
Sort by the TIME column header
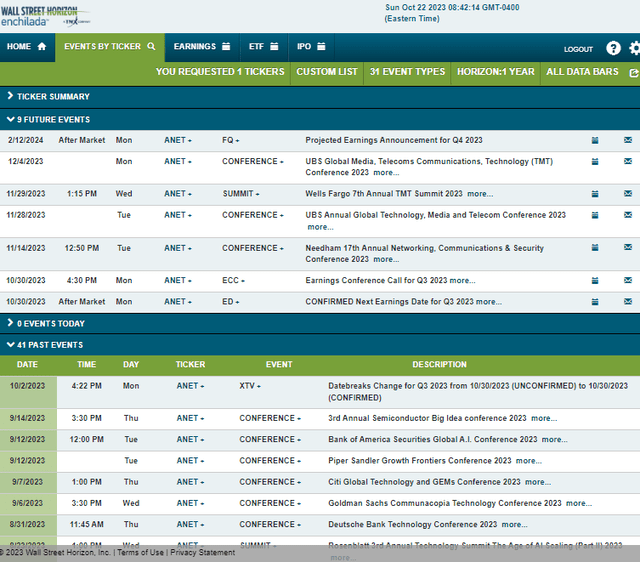(x=87, y=364)
